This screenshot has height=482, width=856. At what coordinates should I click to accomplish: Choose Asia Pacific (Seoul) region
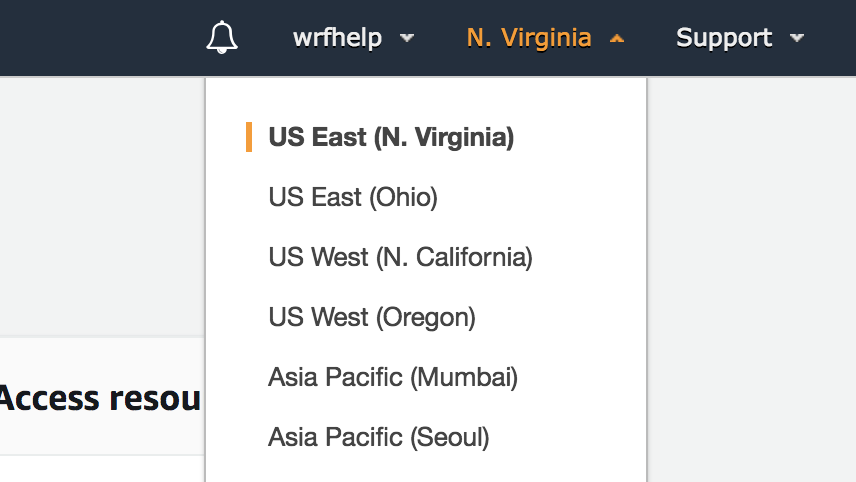378,437
